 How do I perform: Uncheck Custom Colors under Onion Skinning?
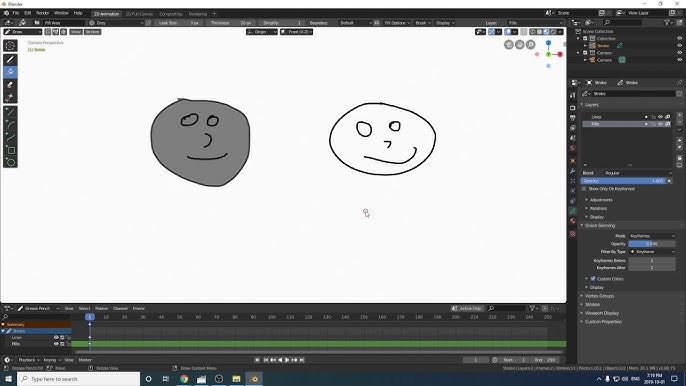point(593,279)
